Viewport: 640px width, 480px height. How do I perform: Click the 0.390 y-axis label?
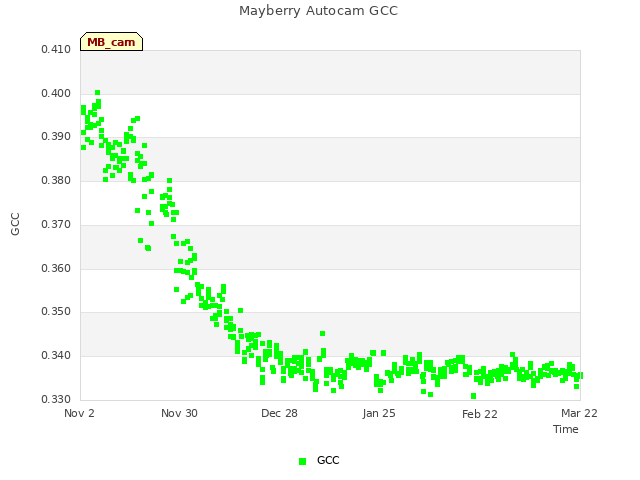(56, 136)
